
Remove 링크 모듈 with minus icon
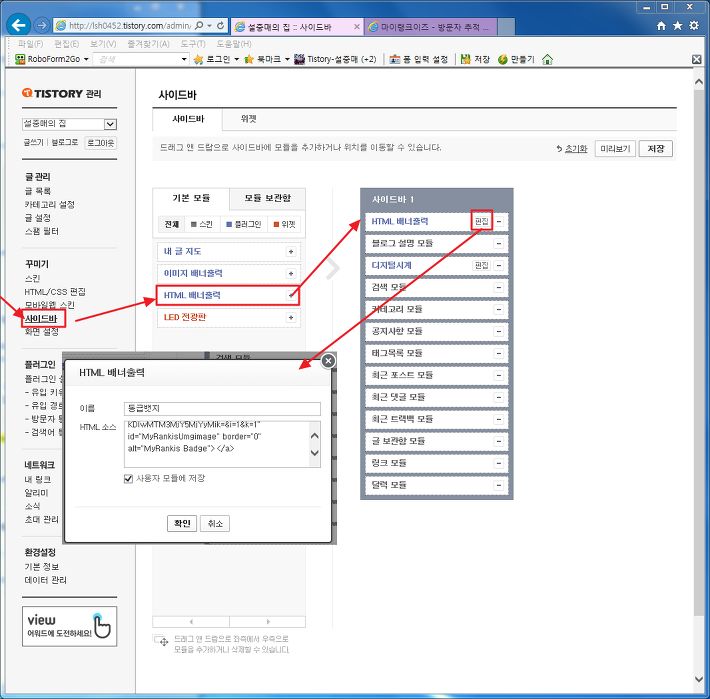pos(499,463)
